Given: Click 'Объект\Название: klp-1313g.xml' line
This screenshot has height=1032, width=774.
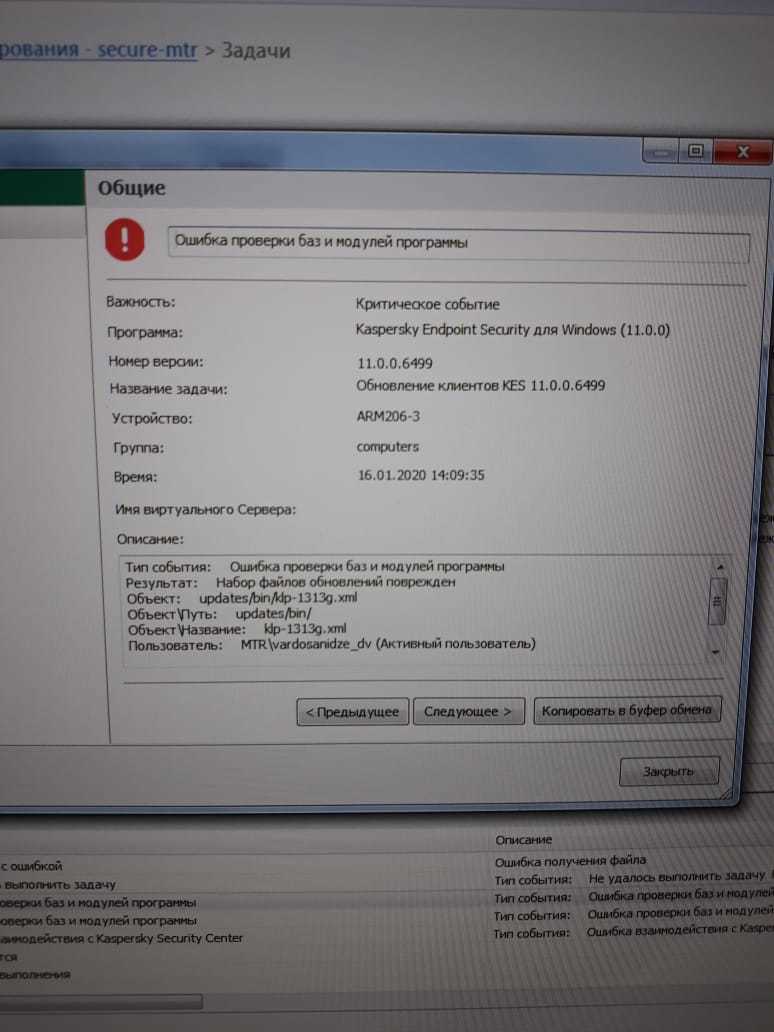Looking at the screenshot, I should (x=237, y=629).
